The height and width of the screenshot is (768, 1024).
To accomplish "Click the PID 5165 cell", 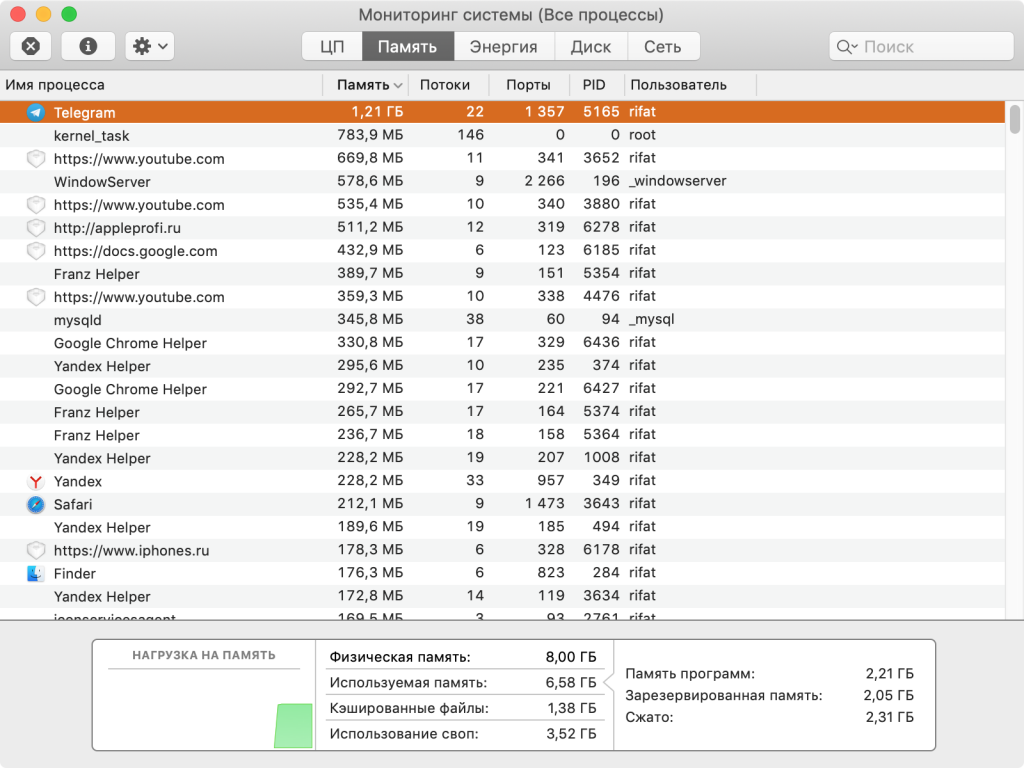I will click(601, 112).
